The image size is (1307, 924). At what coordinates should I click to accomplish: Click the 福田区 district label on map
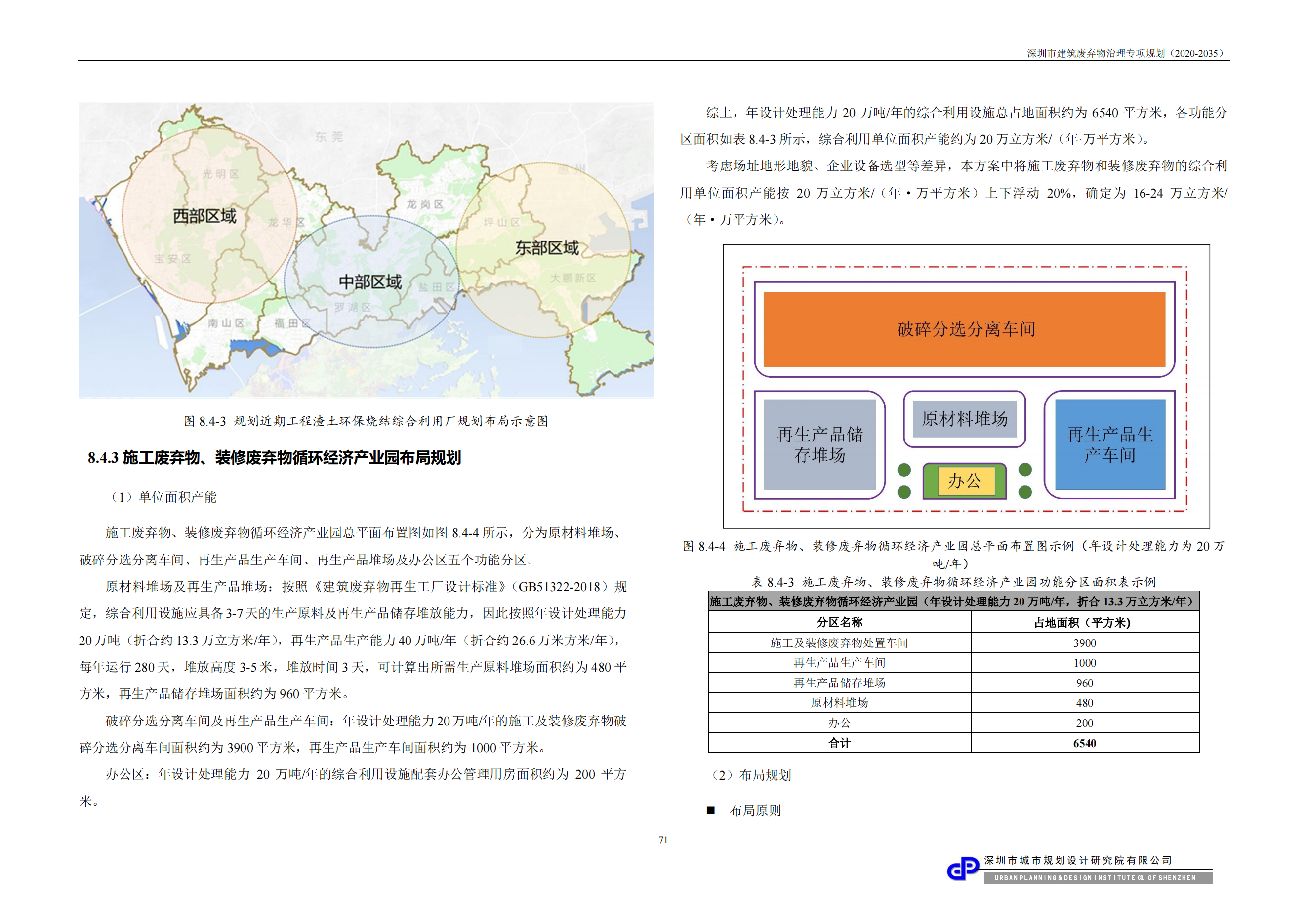[x=292, y=323]
